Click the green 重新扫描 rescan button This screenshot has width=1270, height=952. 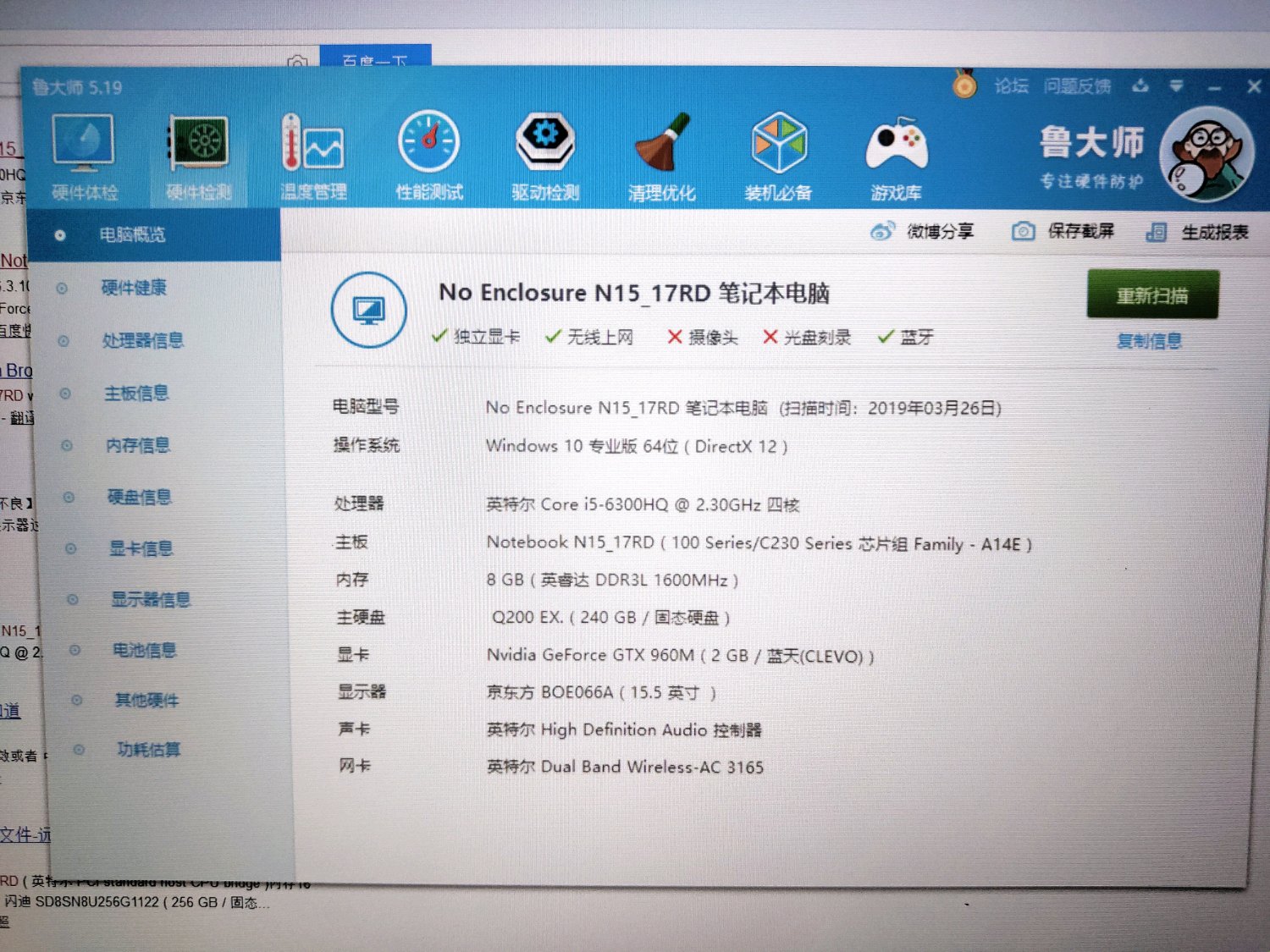(1152, 295)
